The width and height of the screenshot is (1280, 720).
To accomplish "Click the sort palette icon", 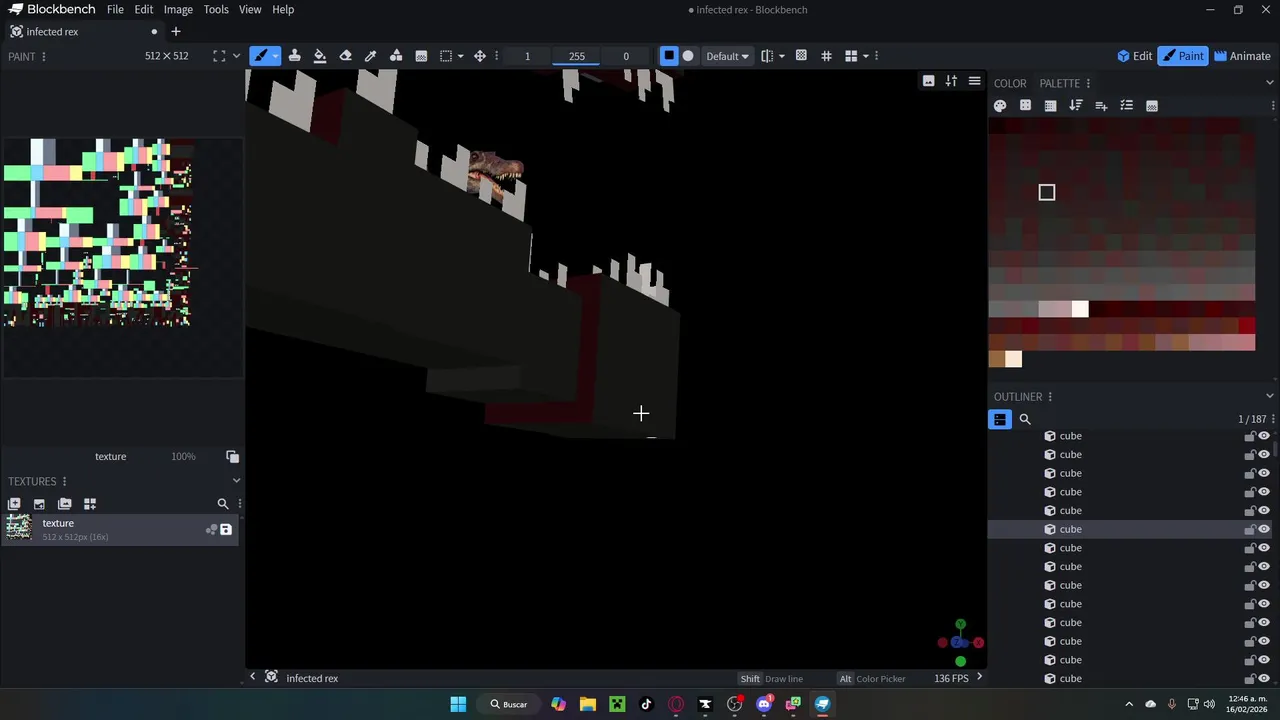I will pyautogui.click(x=1076, y=105).
